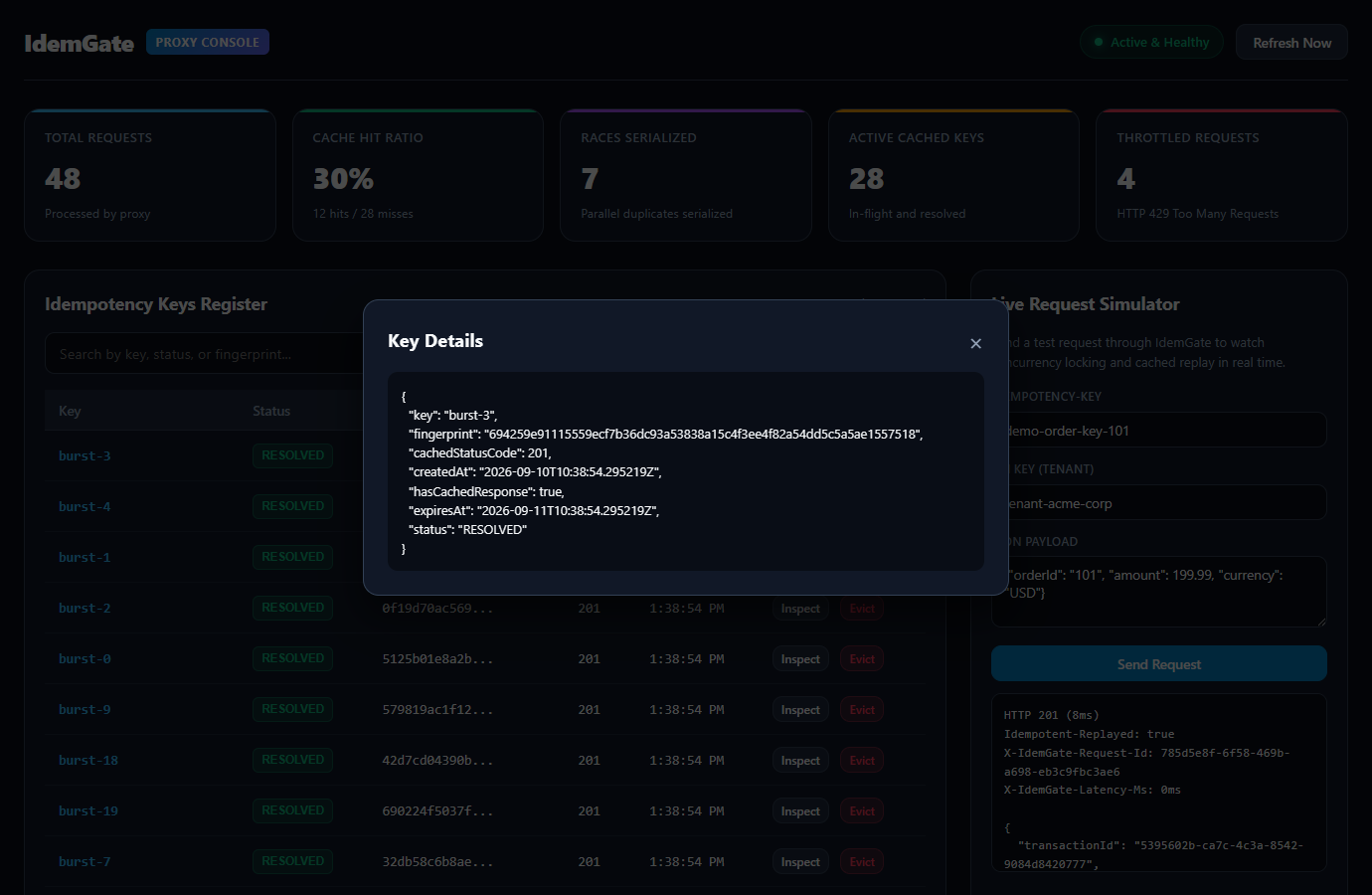Evict the burst-7 key
Viewport: 1372px width, 895px height.
tap(862, 862)
